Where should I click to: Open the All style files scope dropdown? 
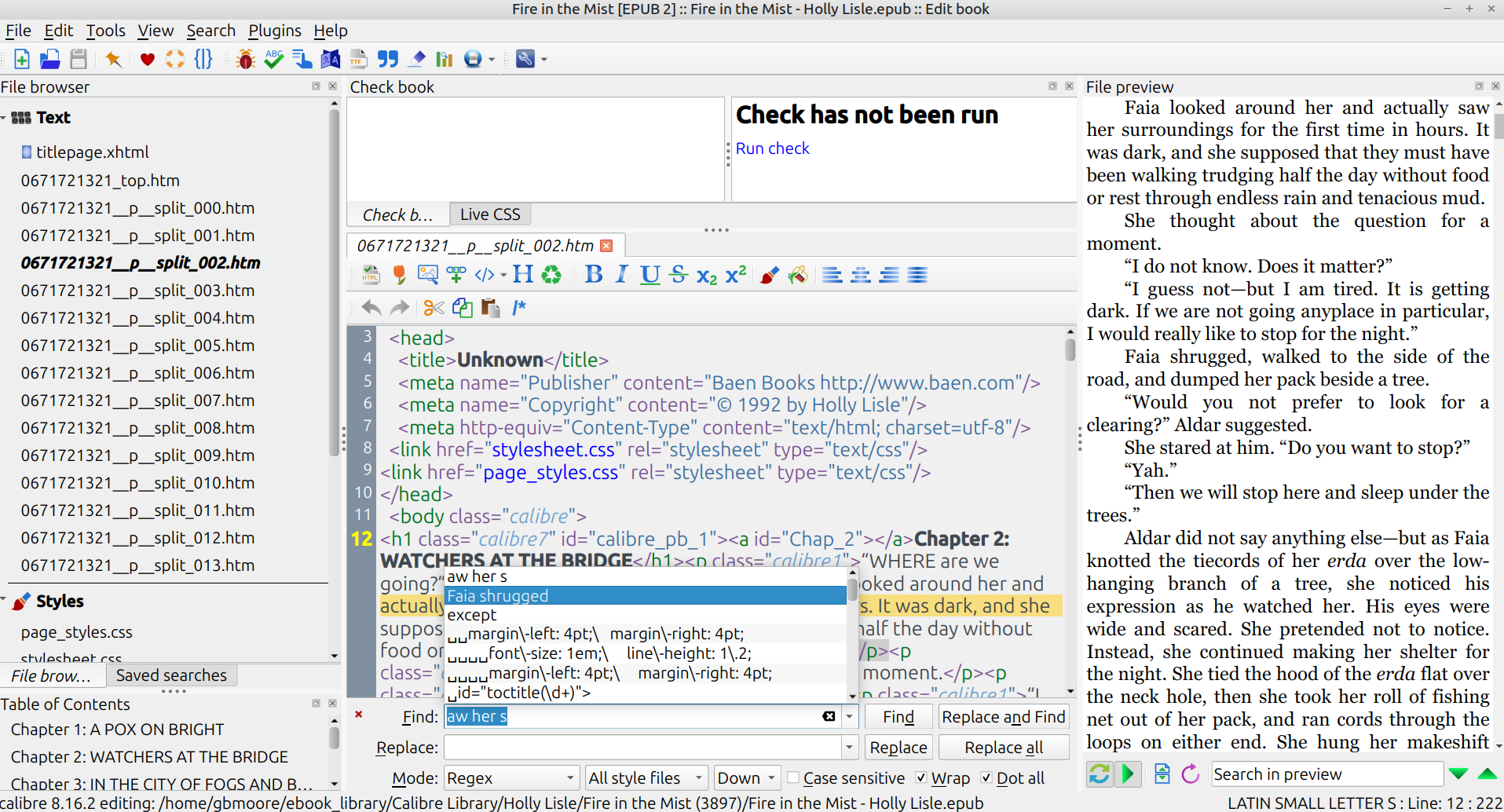coord(646,777)
